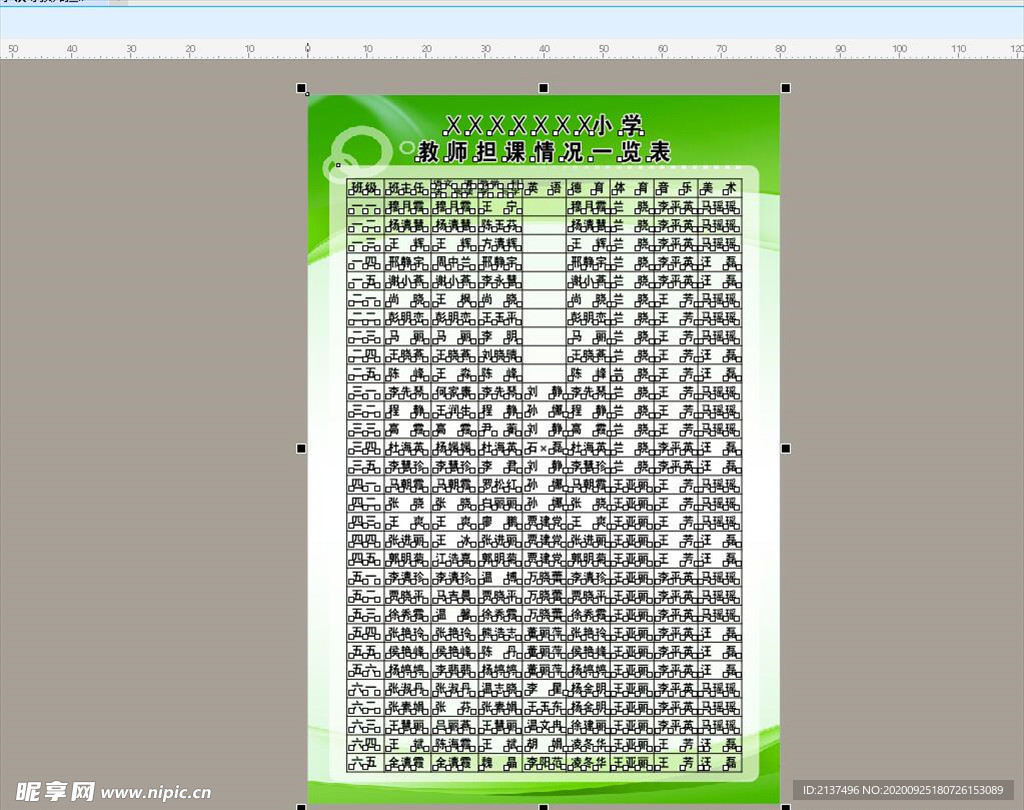Click the top-center selection handle

coord(543,88)
